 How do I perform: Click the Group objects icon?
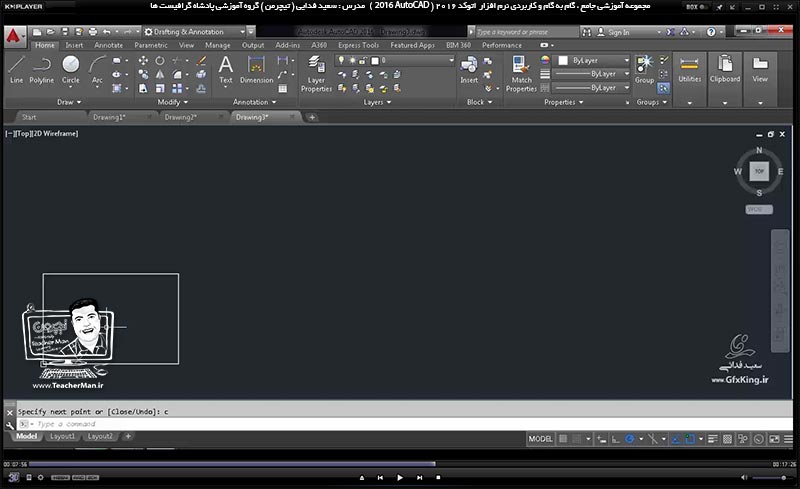click(644, 69)
